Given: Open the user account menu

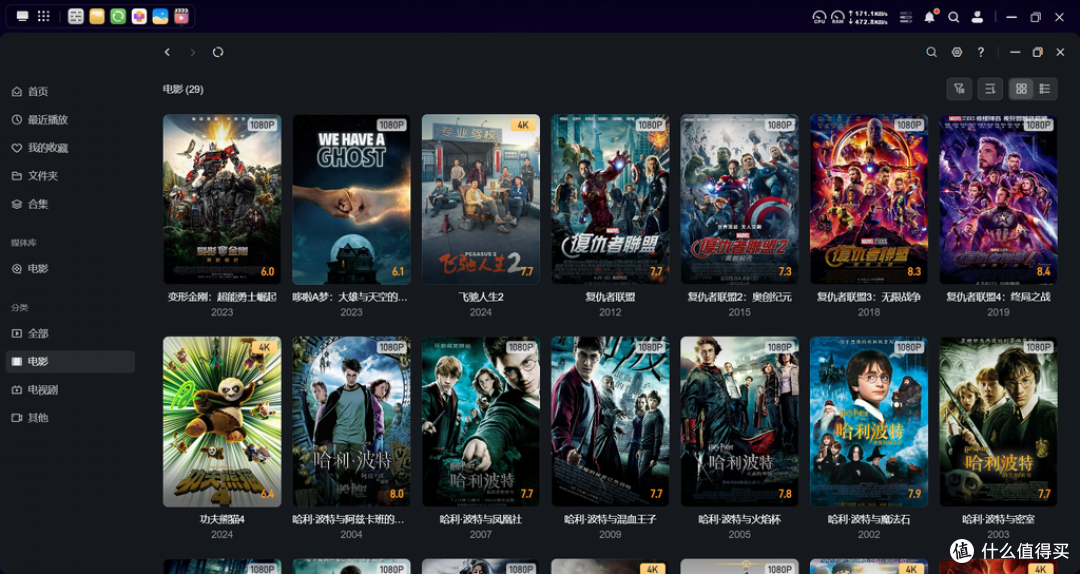Looking at the screenshot, I should click(977, 17).
